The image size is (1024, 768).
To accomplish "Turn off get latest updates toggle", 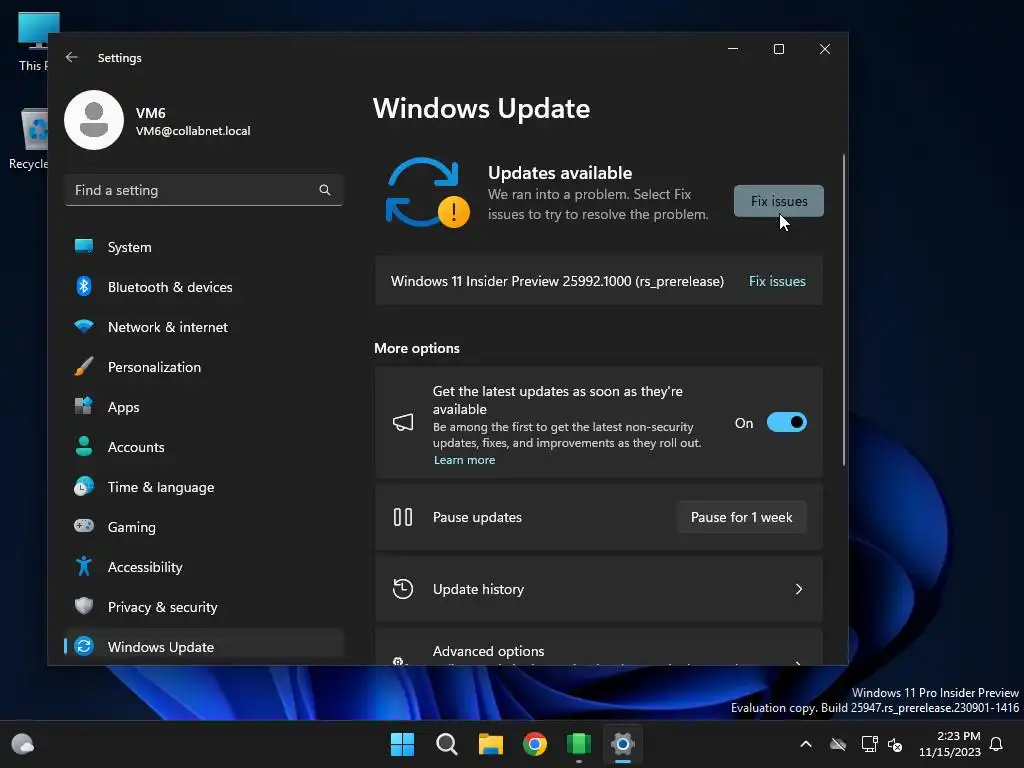I will pyautogui.click(x=786, y=423).
